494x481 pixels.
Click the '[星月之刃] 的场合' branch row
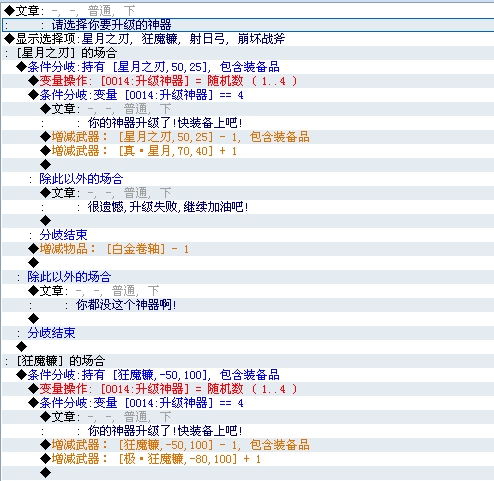248,53
